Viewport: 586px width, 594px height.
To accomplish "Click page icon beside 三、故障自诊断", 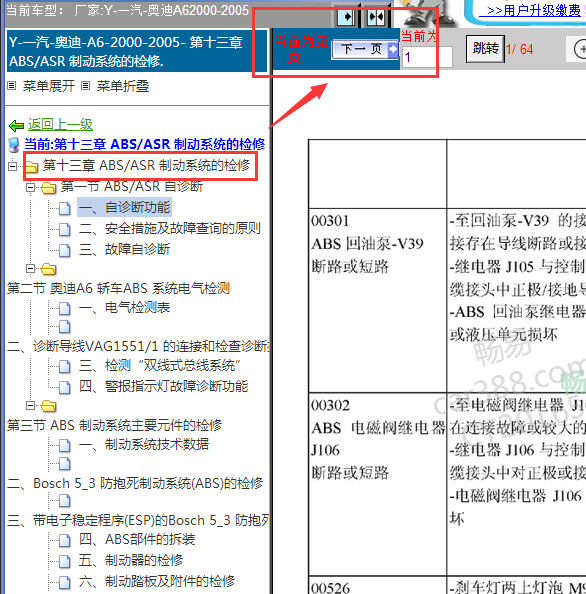I will (64, 250).
